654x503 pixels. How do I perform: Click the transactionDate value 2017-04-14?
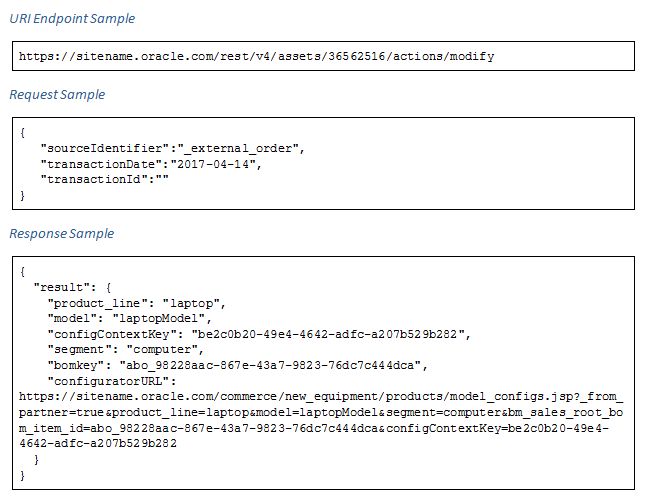tap(215, 163)
